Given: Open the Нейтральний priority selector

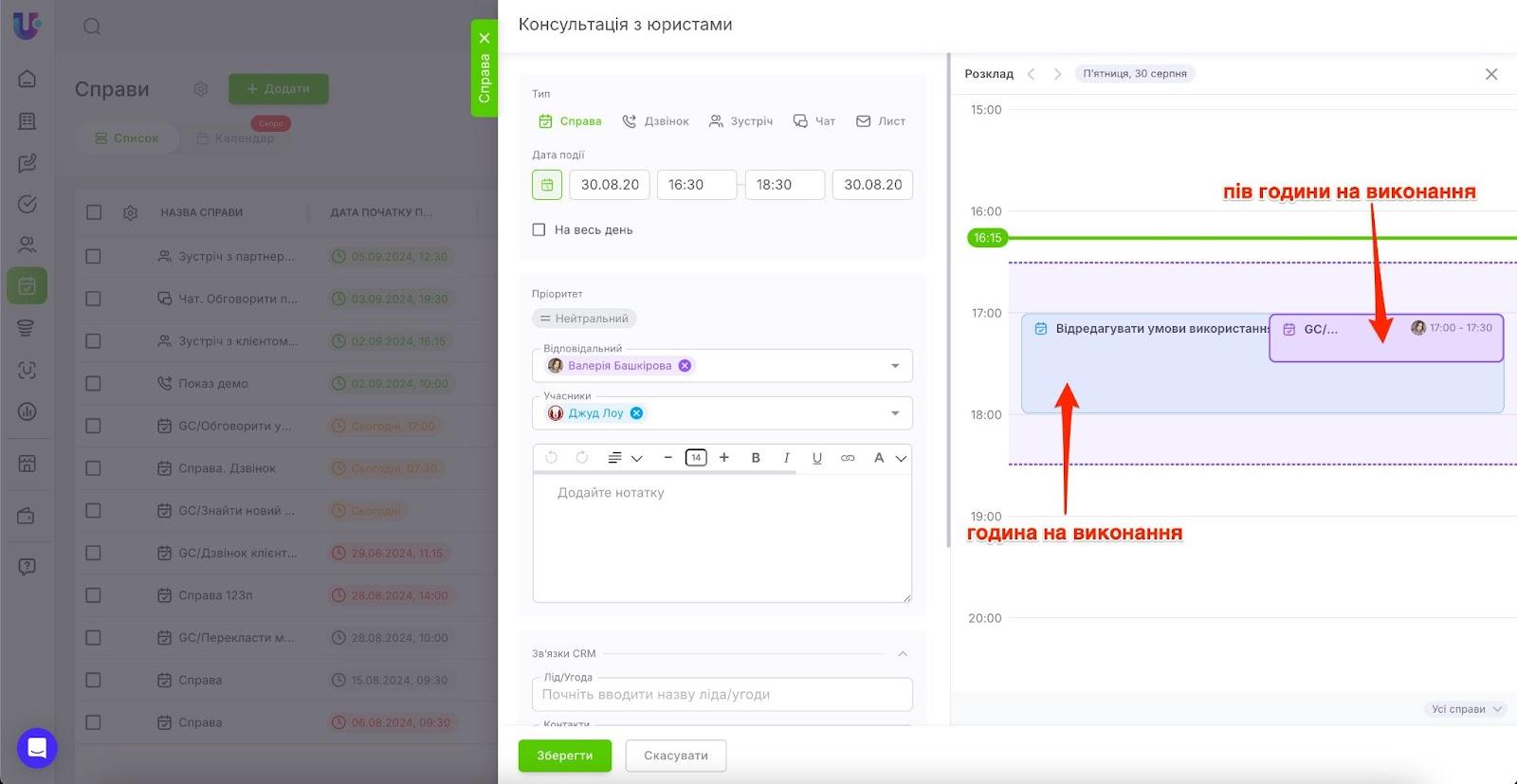Looking at the screenshot, I should point(584,319).
